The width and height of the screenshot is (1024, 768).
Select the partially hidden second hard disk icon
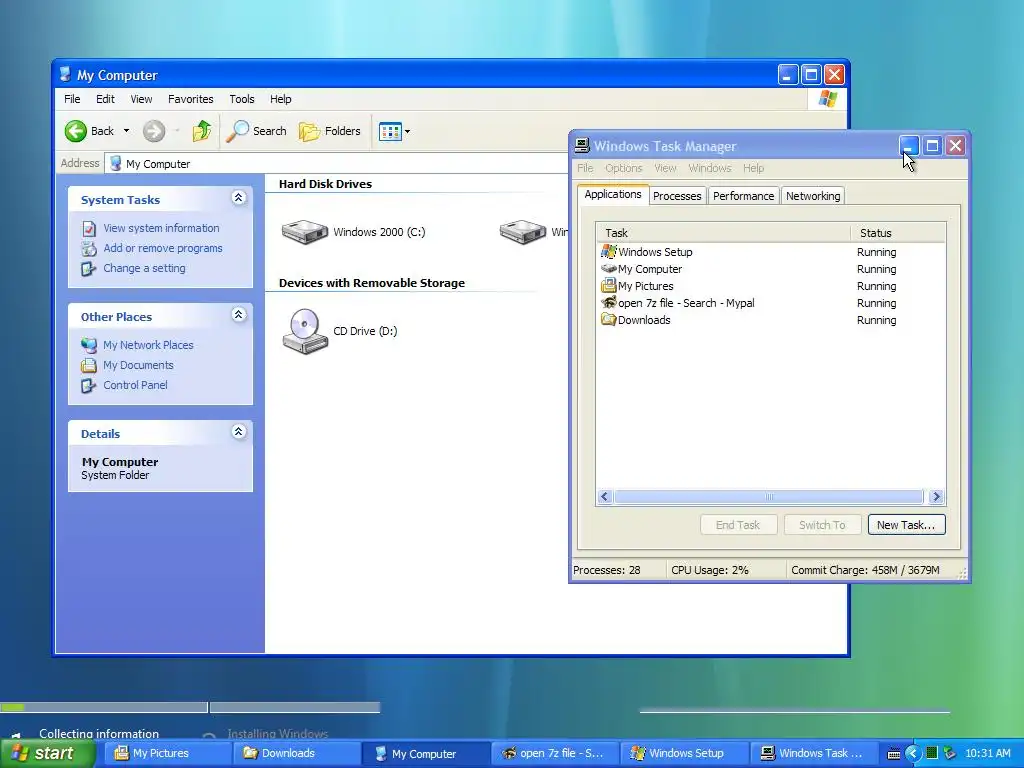pos(522,232)
